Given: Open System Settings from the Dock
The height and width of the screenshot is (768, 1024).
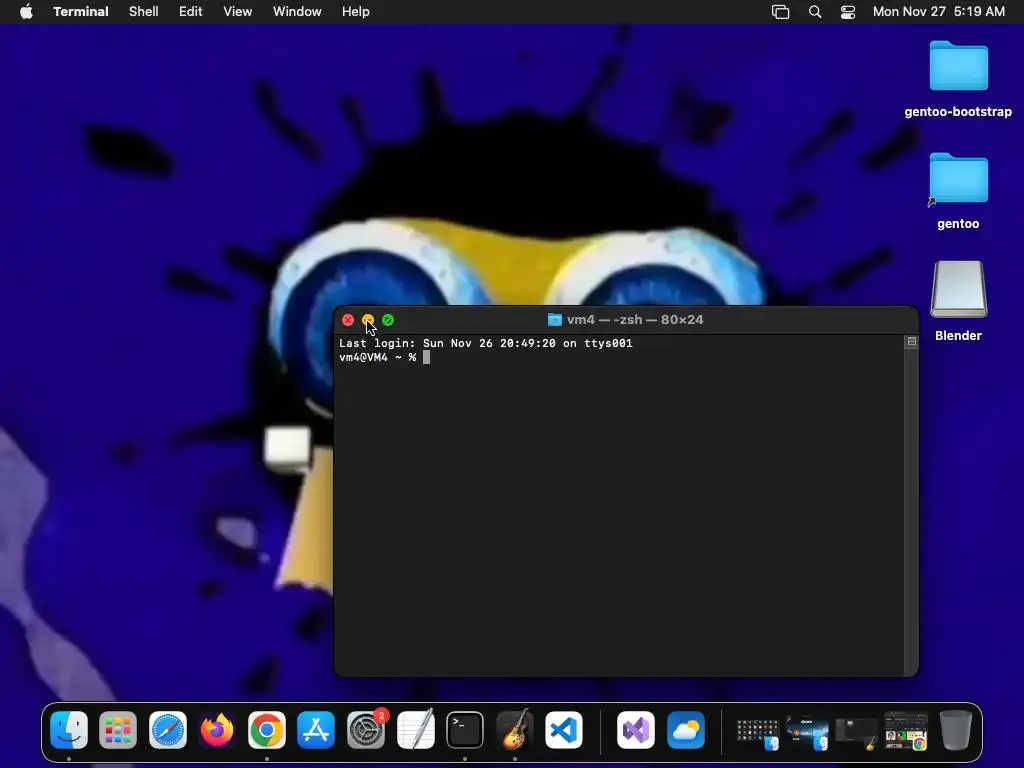Looking at the screenshot, I should (x=366, y=729).
